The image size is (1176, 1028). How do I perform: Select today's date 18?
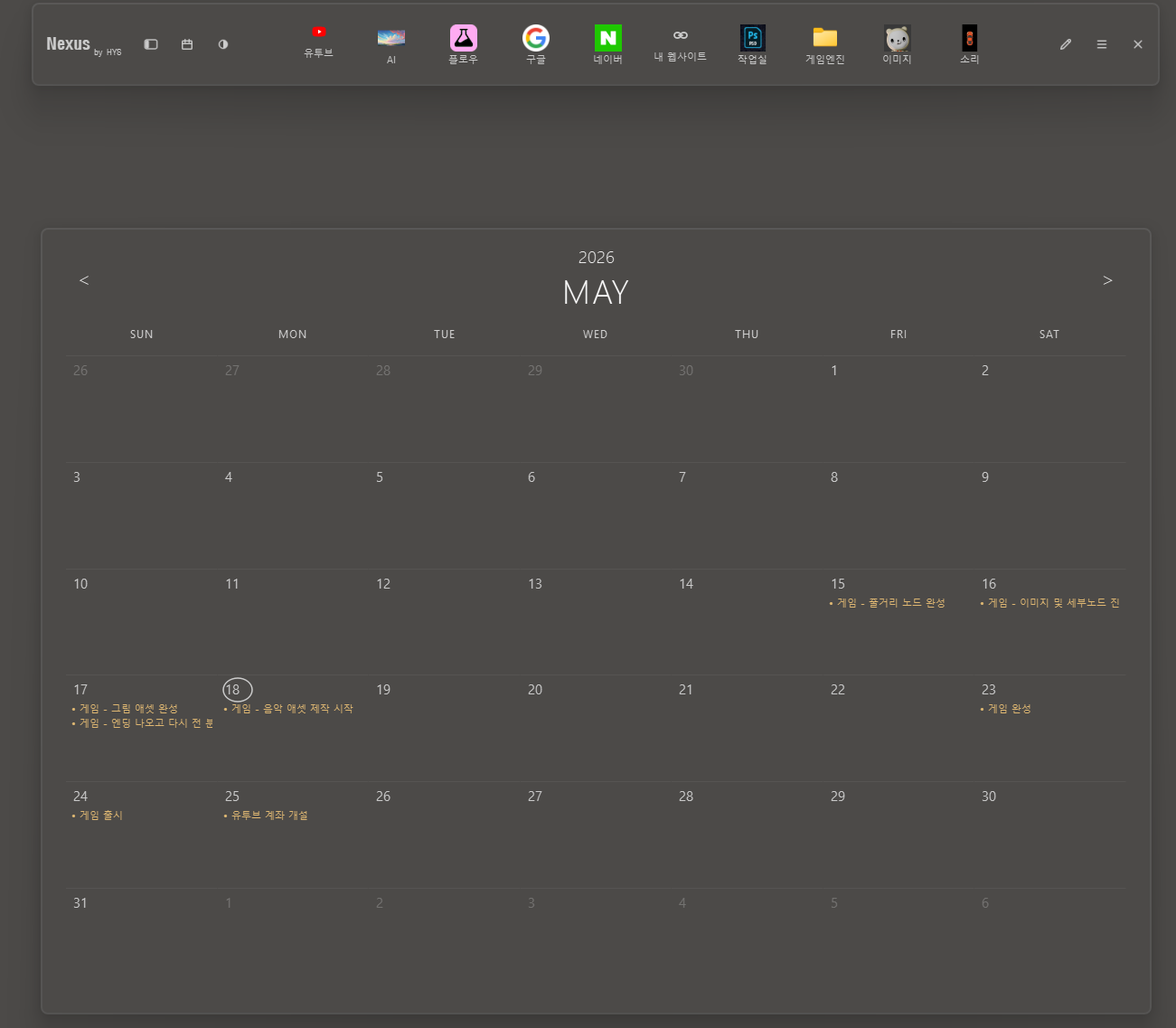(237, 690)
